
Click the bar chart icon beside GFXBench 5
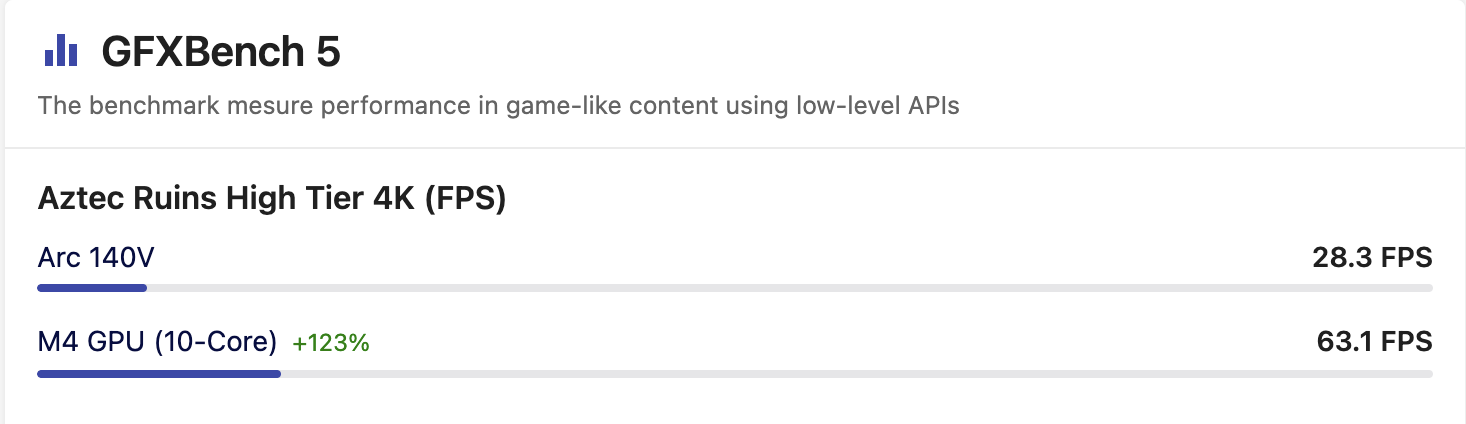click(60, 50)
